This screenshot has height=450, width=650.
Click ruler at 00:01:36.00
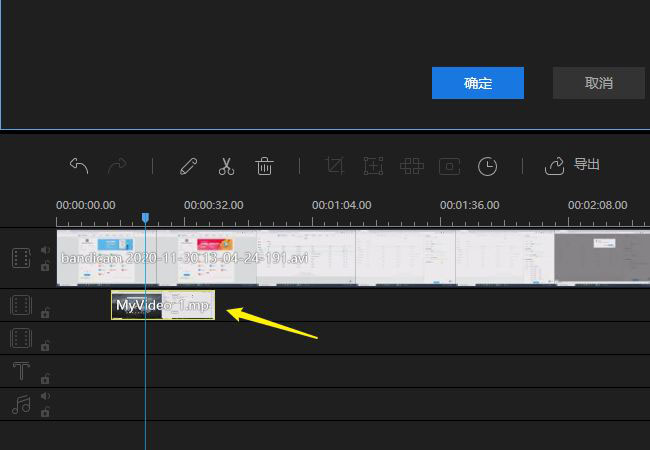pos(470,205)
